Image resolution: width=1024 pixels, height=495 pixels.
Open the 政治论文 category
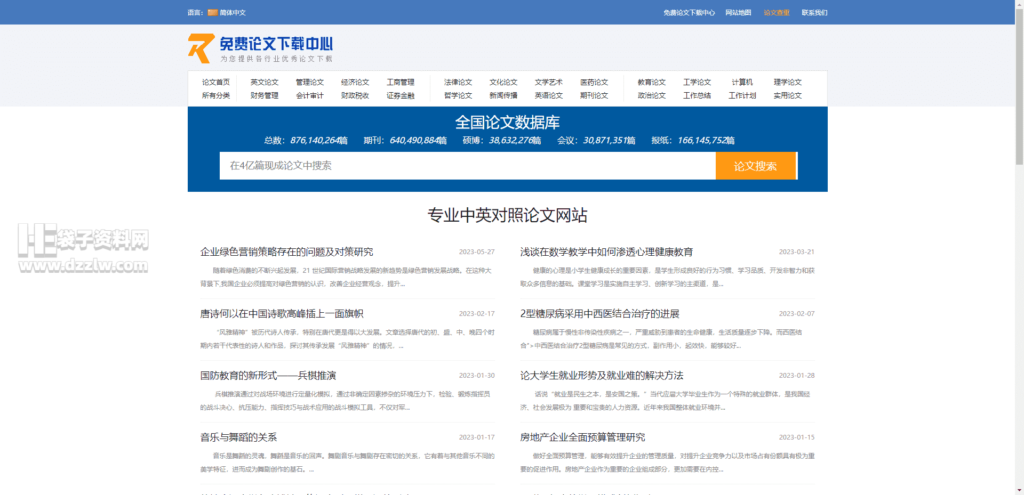point(652,95)
